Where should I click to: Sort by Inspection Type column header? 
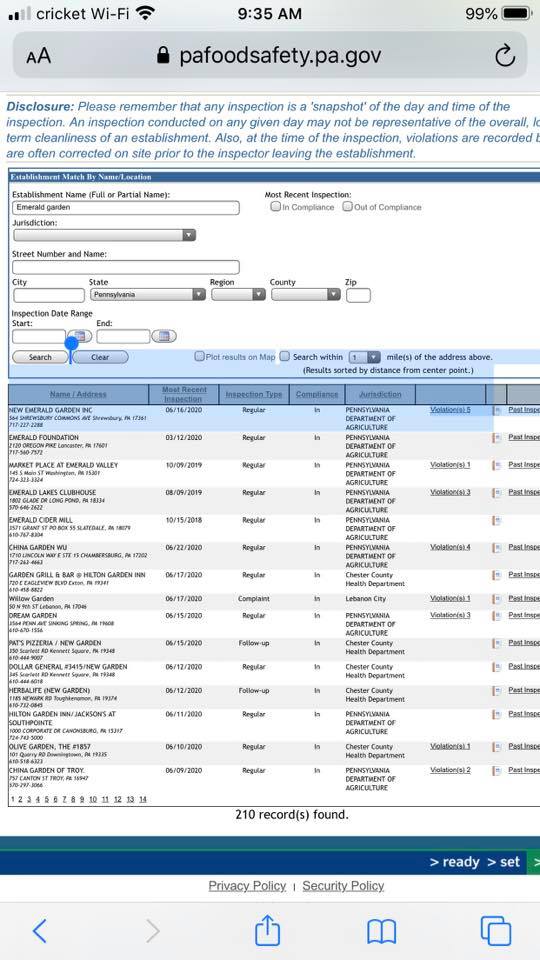[x=254, y=394]
